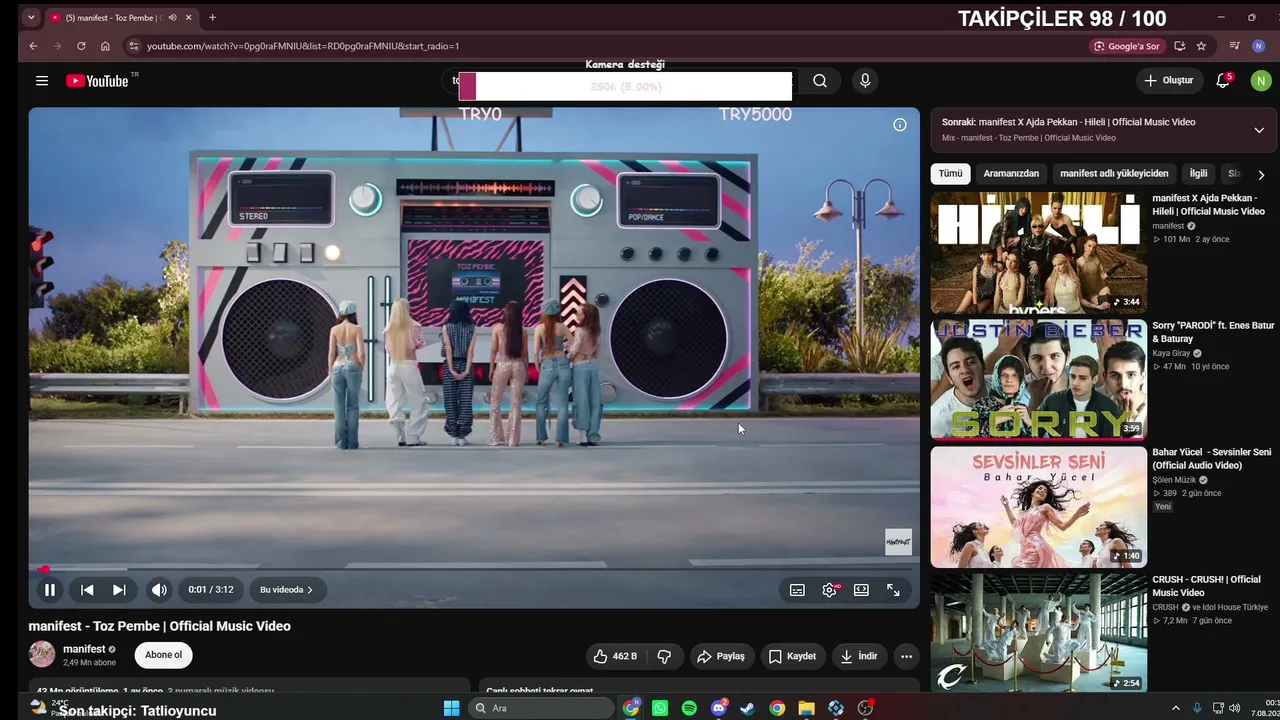This screenshot has height=720, width=1280.
Task: Reload the page in the browser
Action: click(x=81, y=46)
